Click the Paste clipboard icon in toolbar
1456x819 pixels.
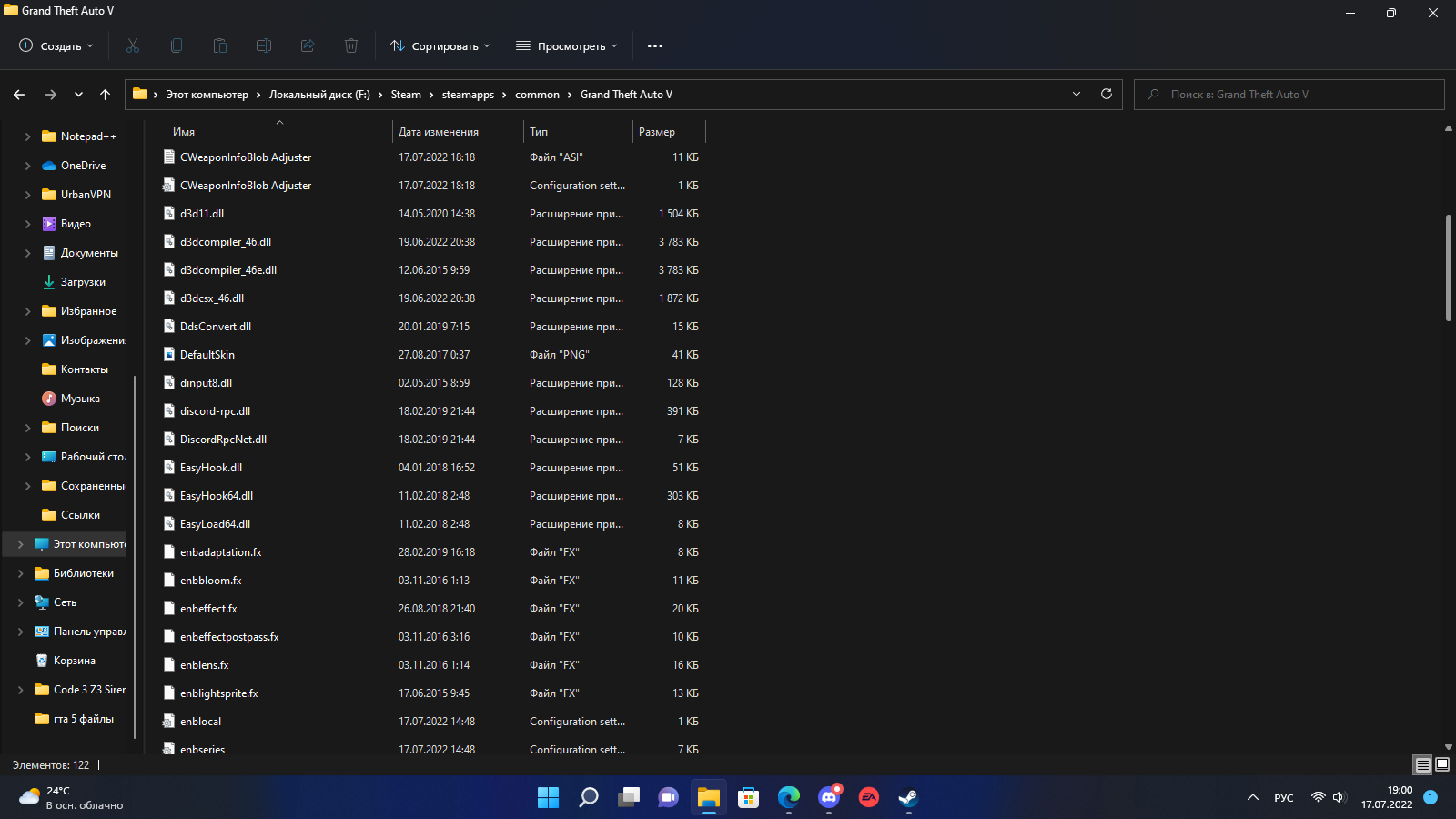point(220,45)
